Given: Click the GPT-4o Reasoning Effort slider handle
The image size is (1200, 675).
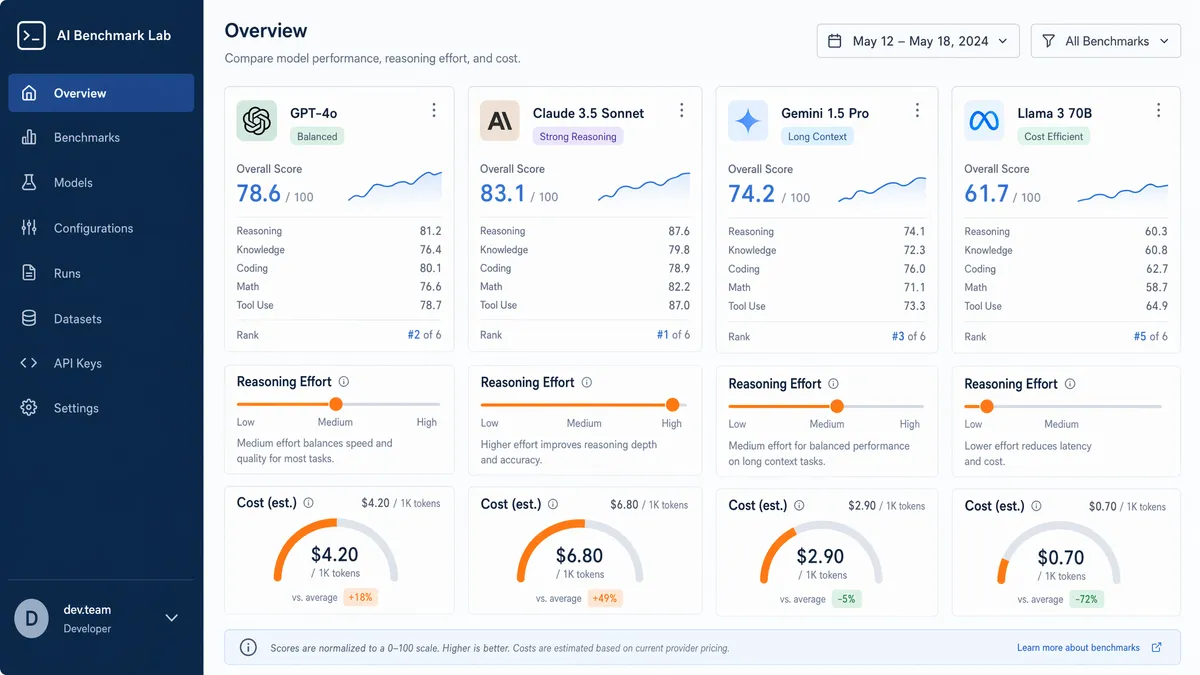Looking at the screenshot, I should [336, 404].
